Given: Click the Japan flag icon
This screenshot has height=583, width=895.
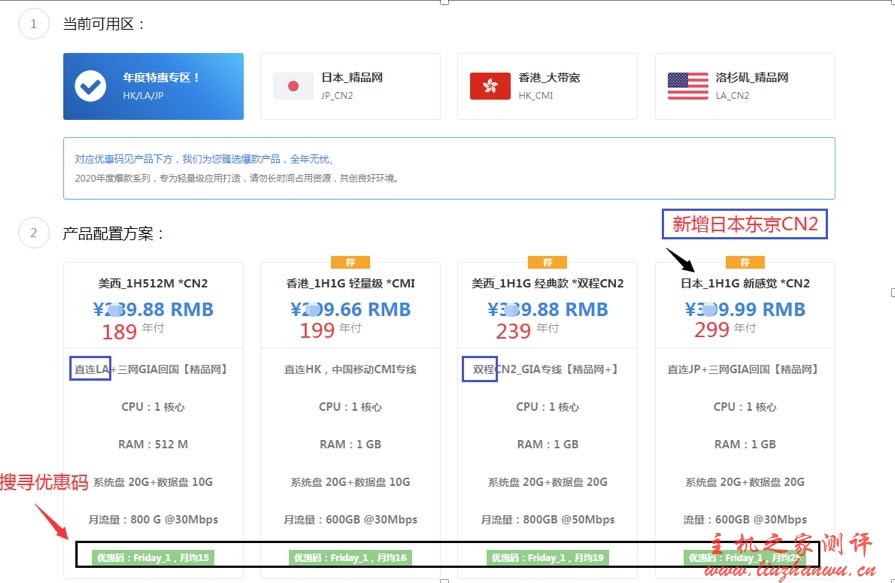Looking at the screenshot, I should (293, 86).
